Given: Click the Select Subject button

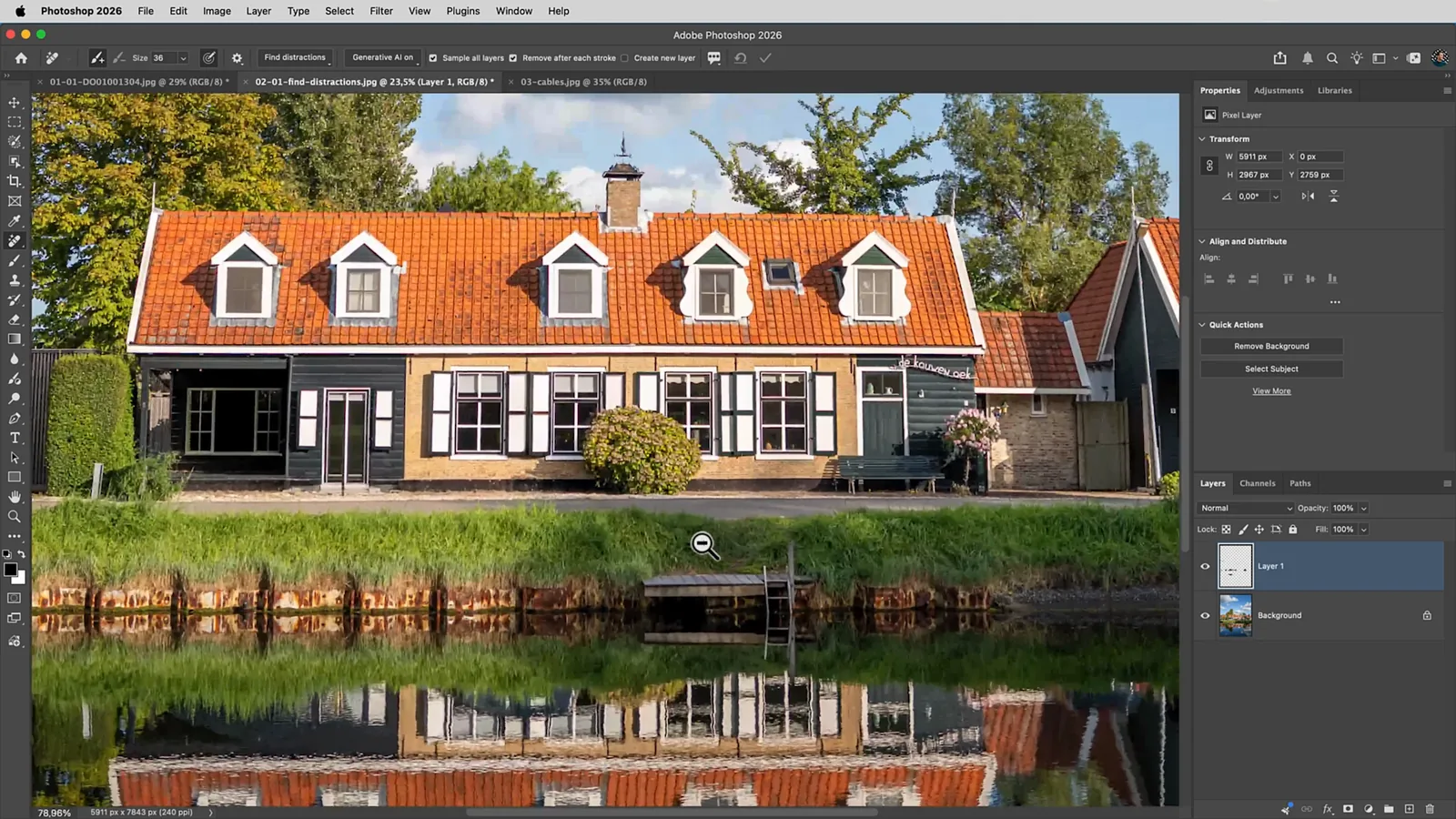Looking at the screenshot, I should pos(1271,369).
